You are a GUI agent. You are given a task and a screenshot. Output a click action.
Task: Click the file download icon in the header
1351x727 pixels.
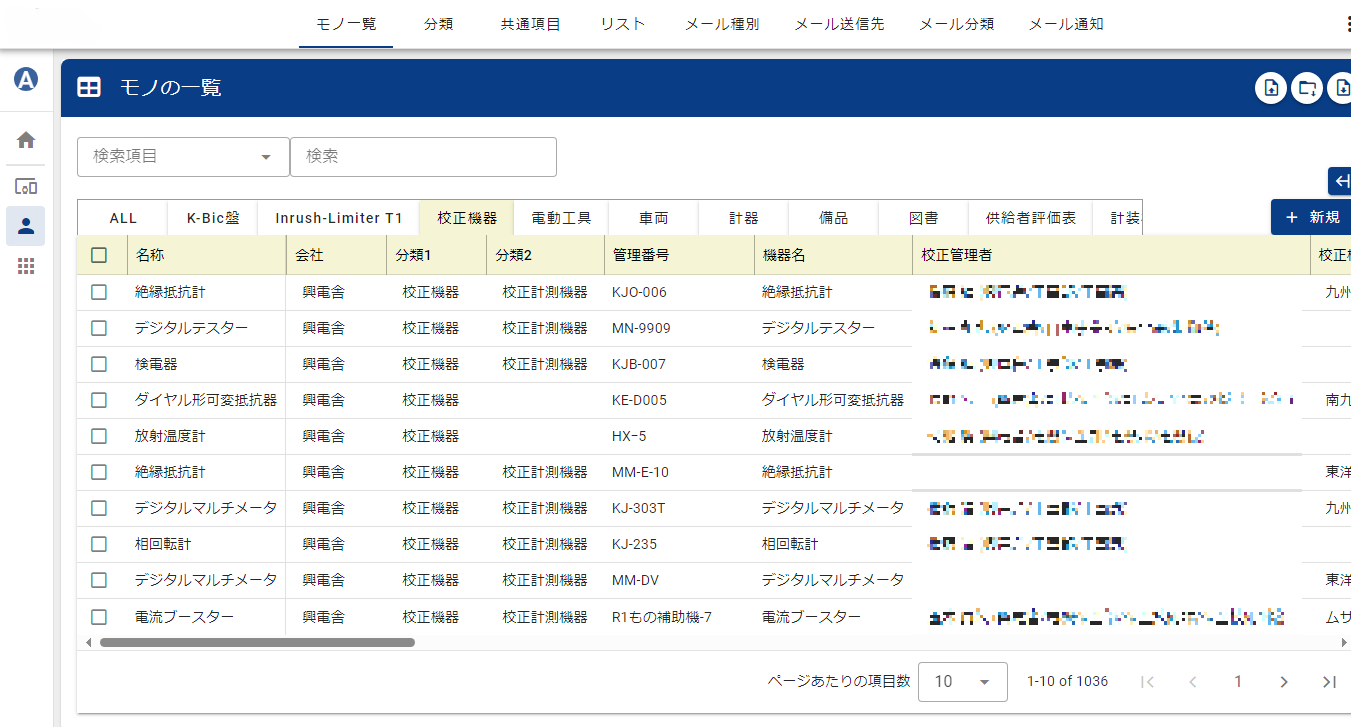point(1340,88)
